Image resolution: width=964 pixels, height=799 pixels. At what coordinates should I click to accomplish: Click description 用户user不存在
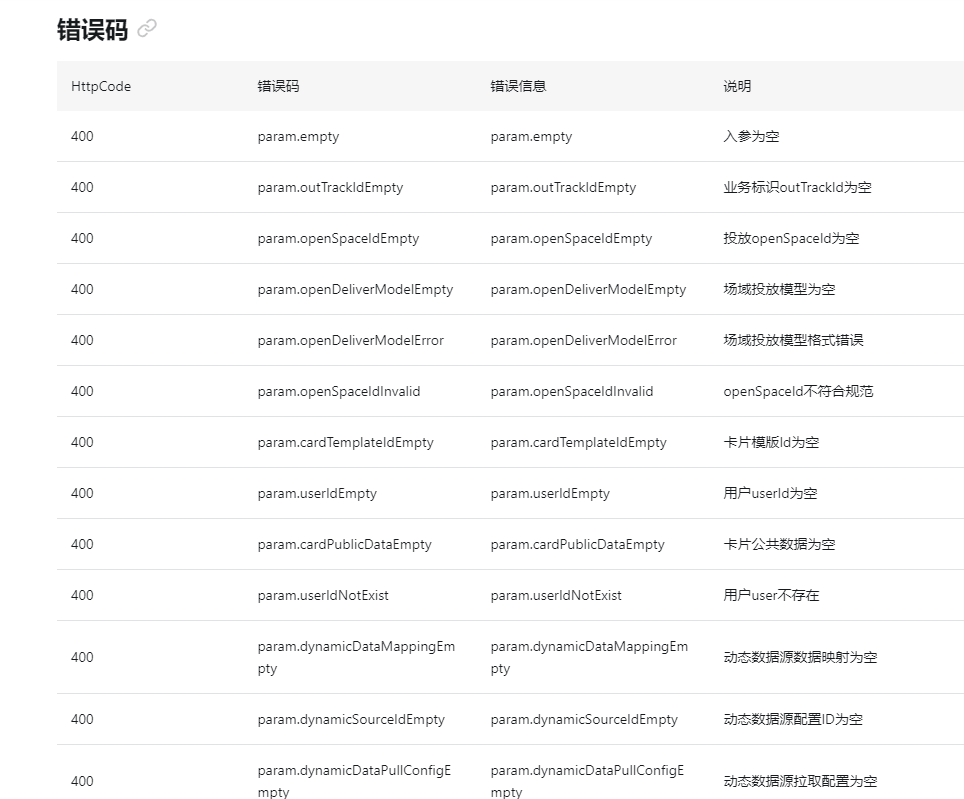point(772,596)
